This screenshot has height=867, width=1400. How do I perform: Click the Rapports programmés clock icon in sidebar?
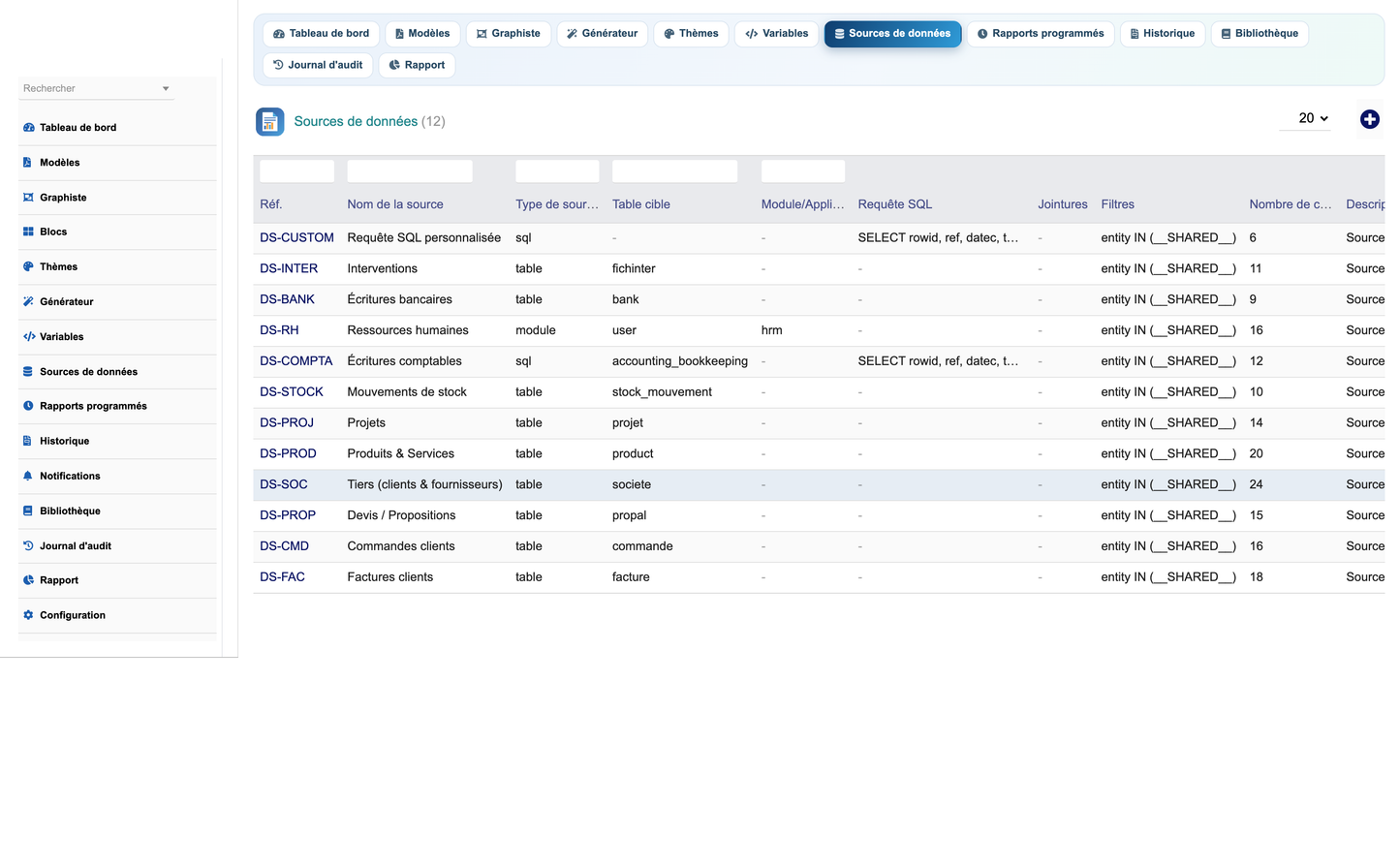(x=28, y=406)
